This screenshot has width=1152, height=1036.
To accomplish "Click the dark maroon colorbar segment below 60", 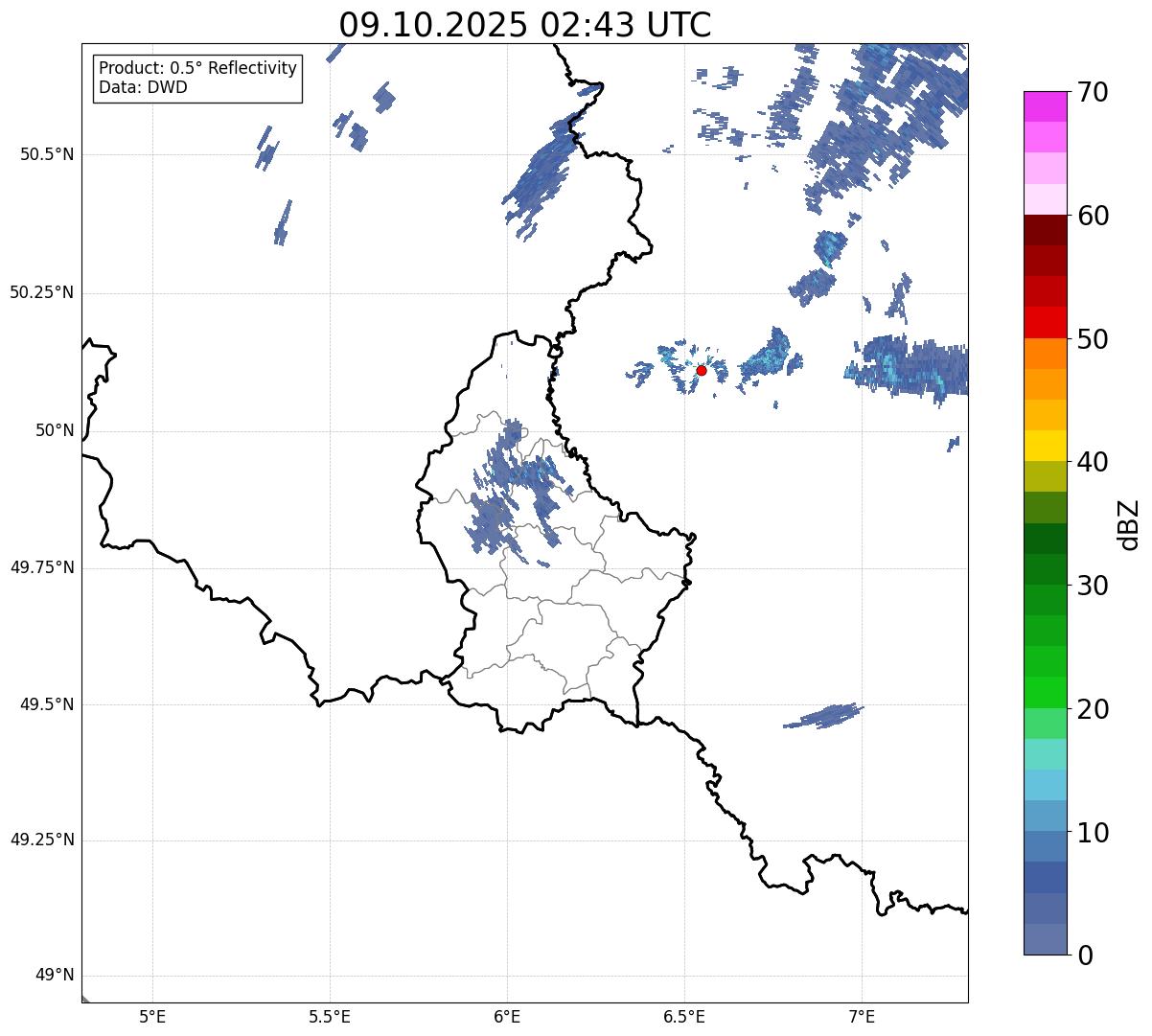I will 1046,230.
